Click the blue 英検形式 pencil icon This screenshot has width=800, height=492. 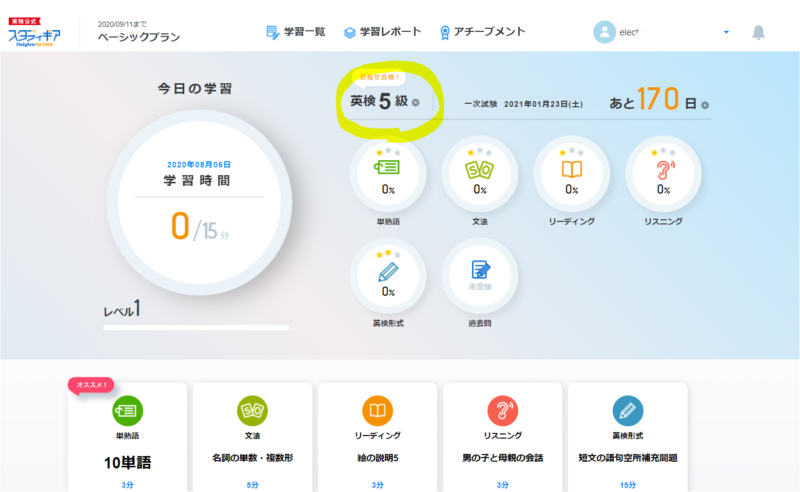628,410
